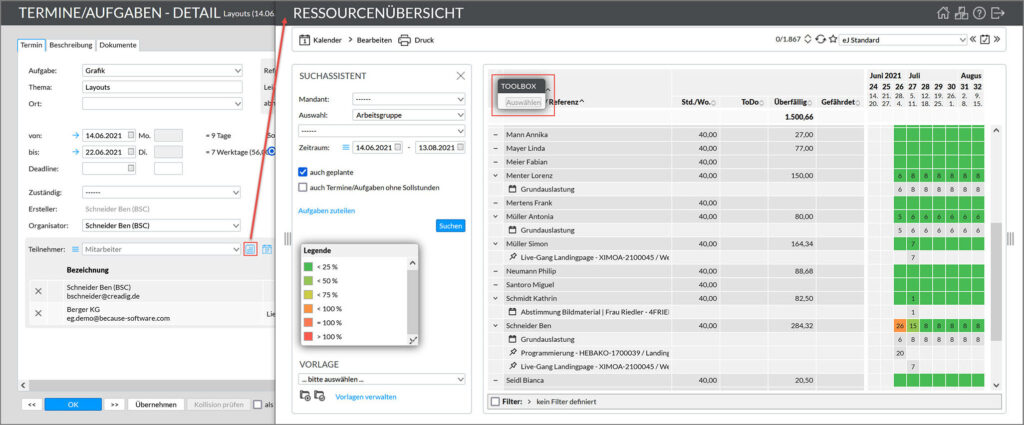
Task: Close the Suchassistent panel
Action: click(460, 76)
